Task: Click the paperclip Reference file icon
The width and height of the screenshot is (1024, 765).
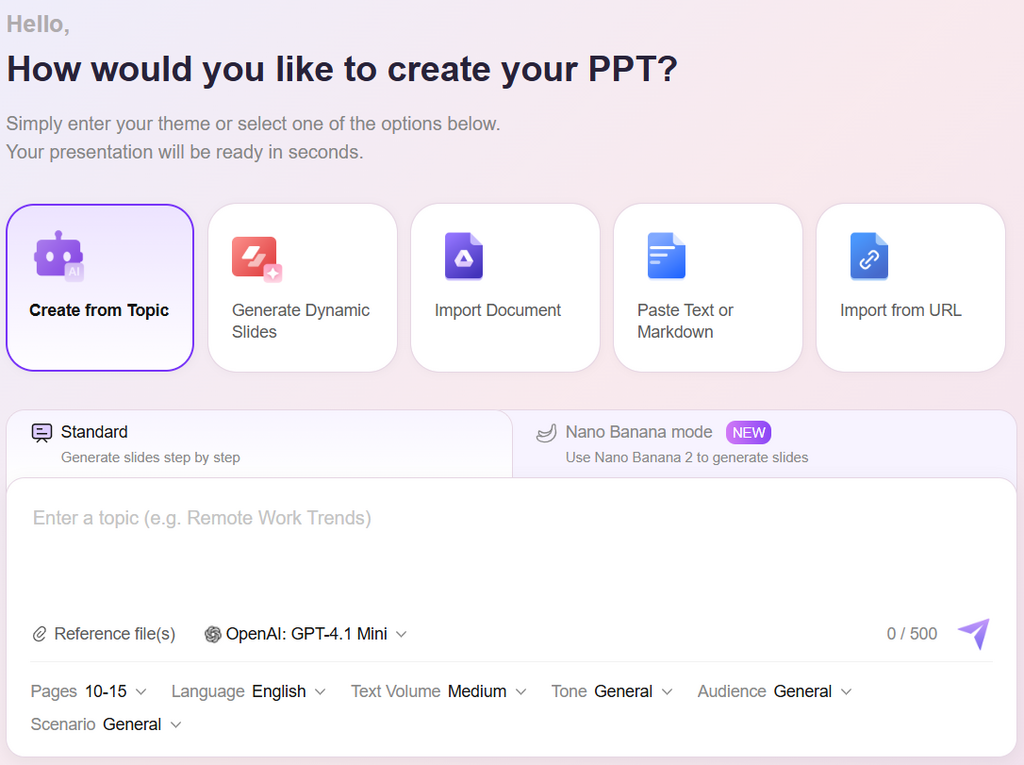Action: coord(40,634)
